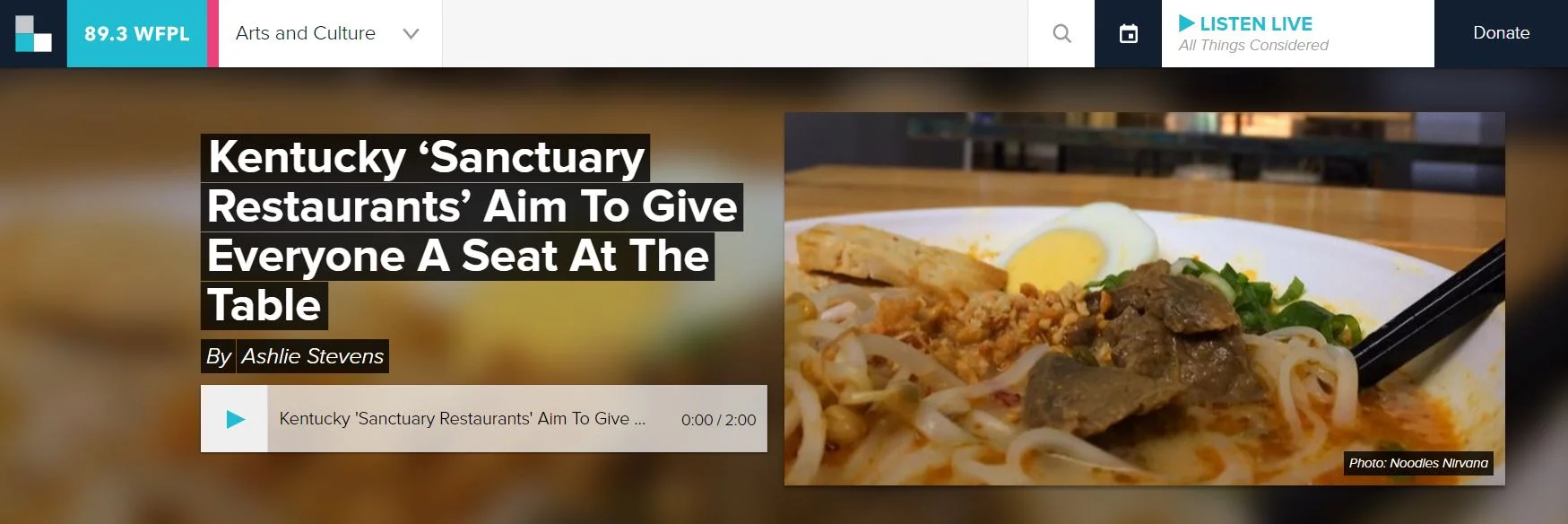Click the Listen Live play triangle icon

(1186, 23)
